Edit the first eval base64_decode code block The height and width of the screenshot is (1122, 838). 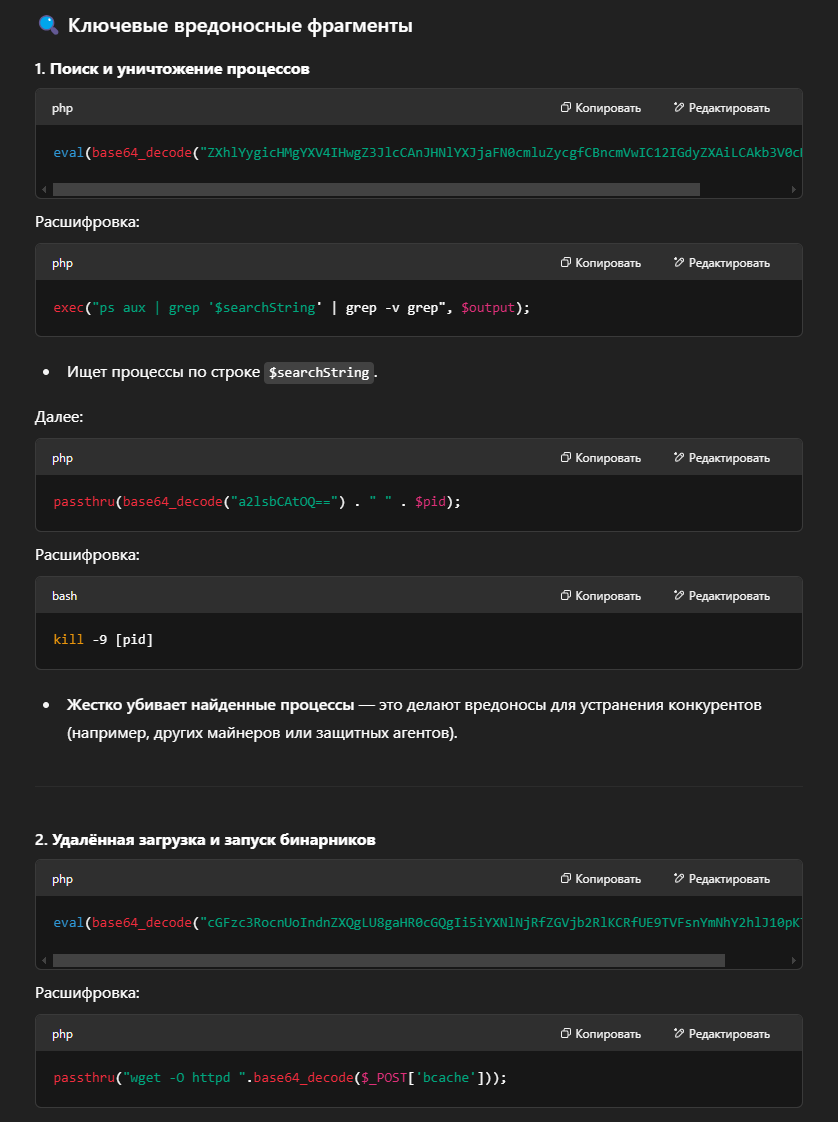click(x=721, y=108)
